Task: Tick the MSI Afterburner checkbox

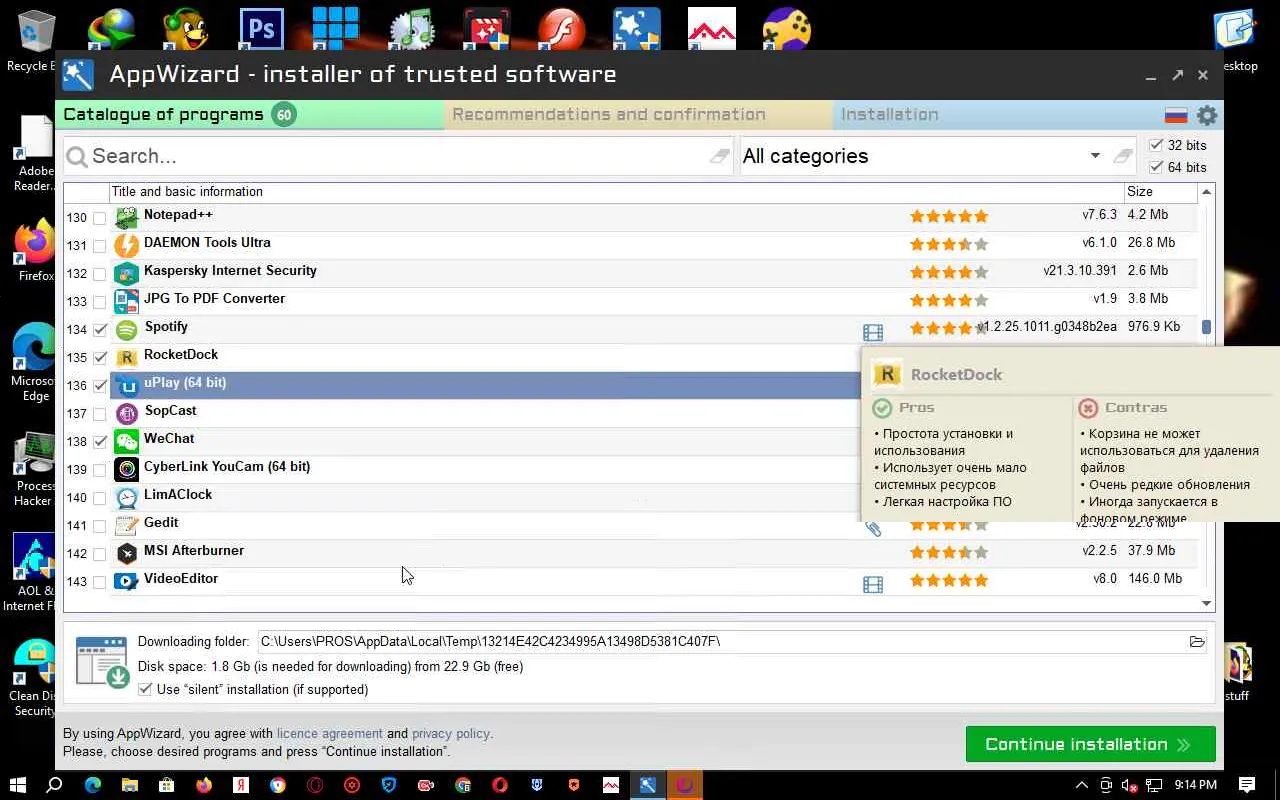Action: click(99, 554)
